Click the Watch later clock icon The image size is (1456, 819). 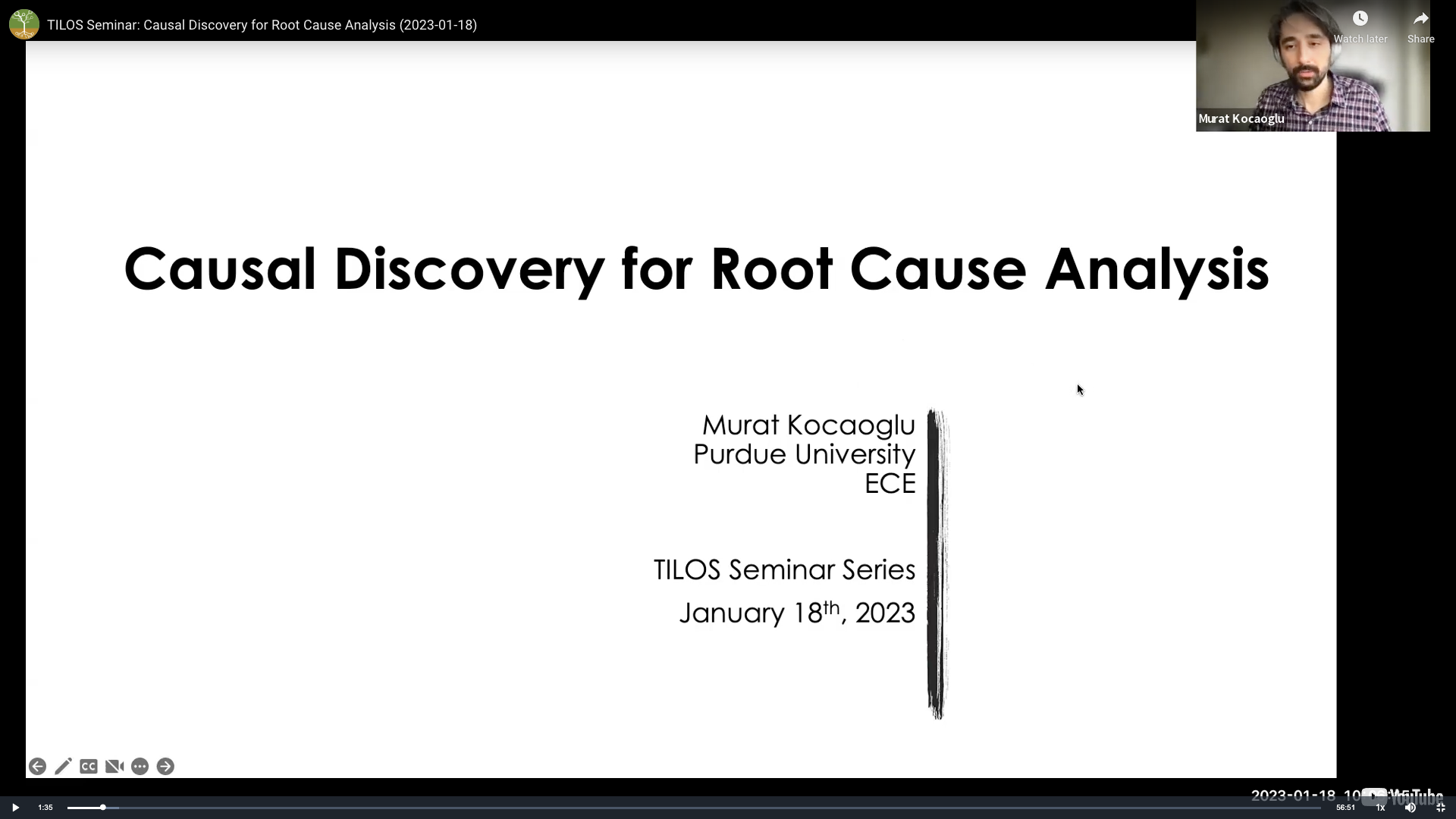point(1360,19)
